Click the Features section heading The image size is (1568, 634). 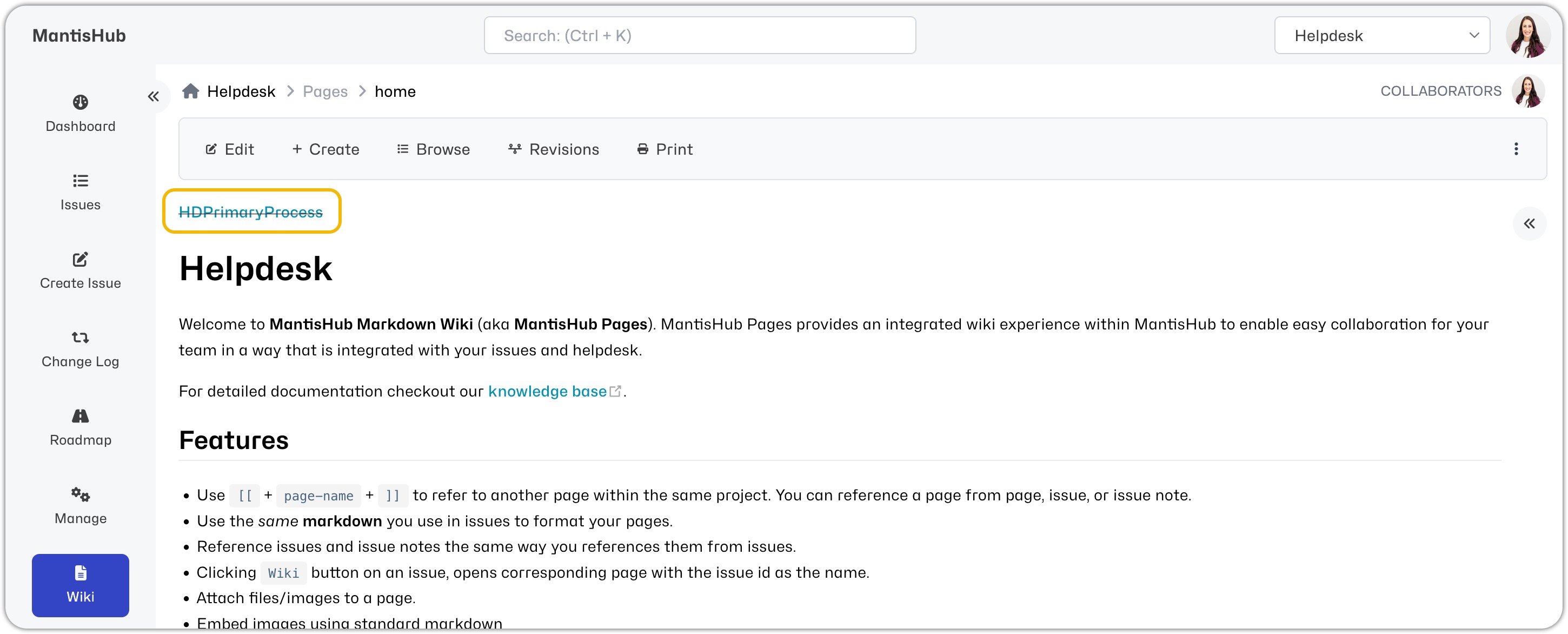click(234, 440)
